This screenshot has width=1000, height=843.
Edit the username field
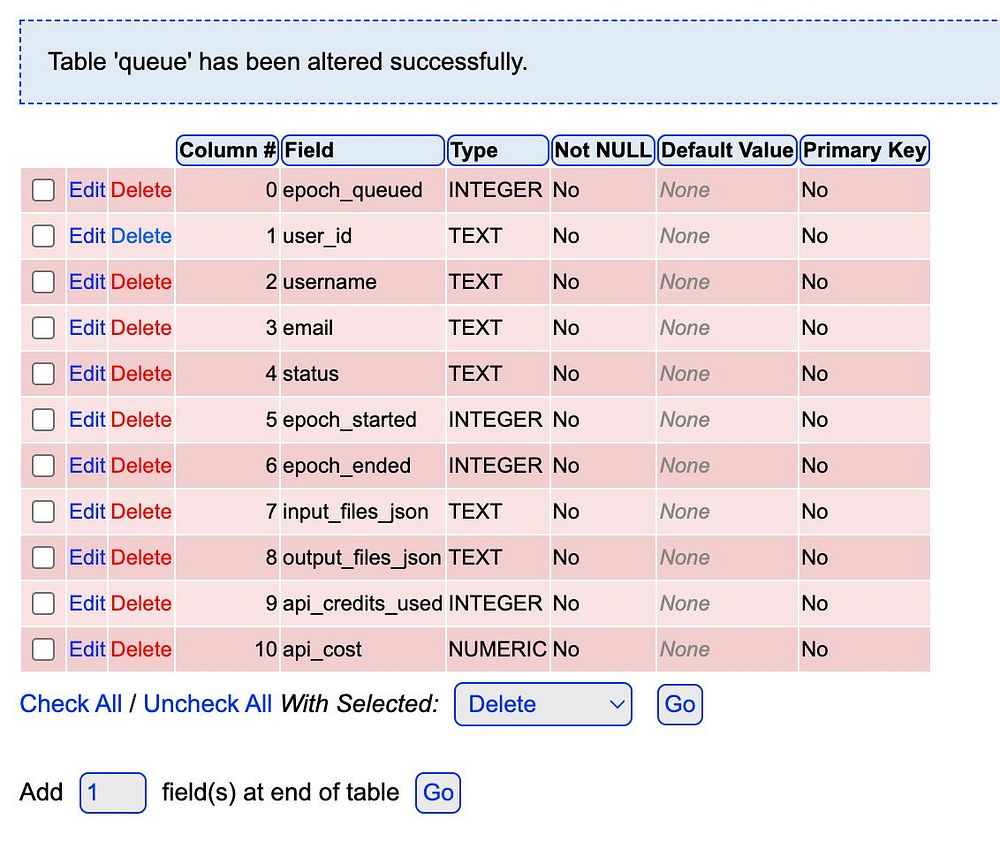87,281
